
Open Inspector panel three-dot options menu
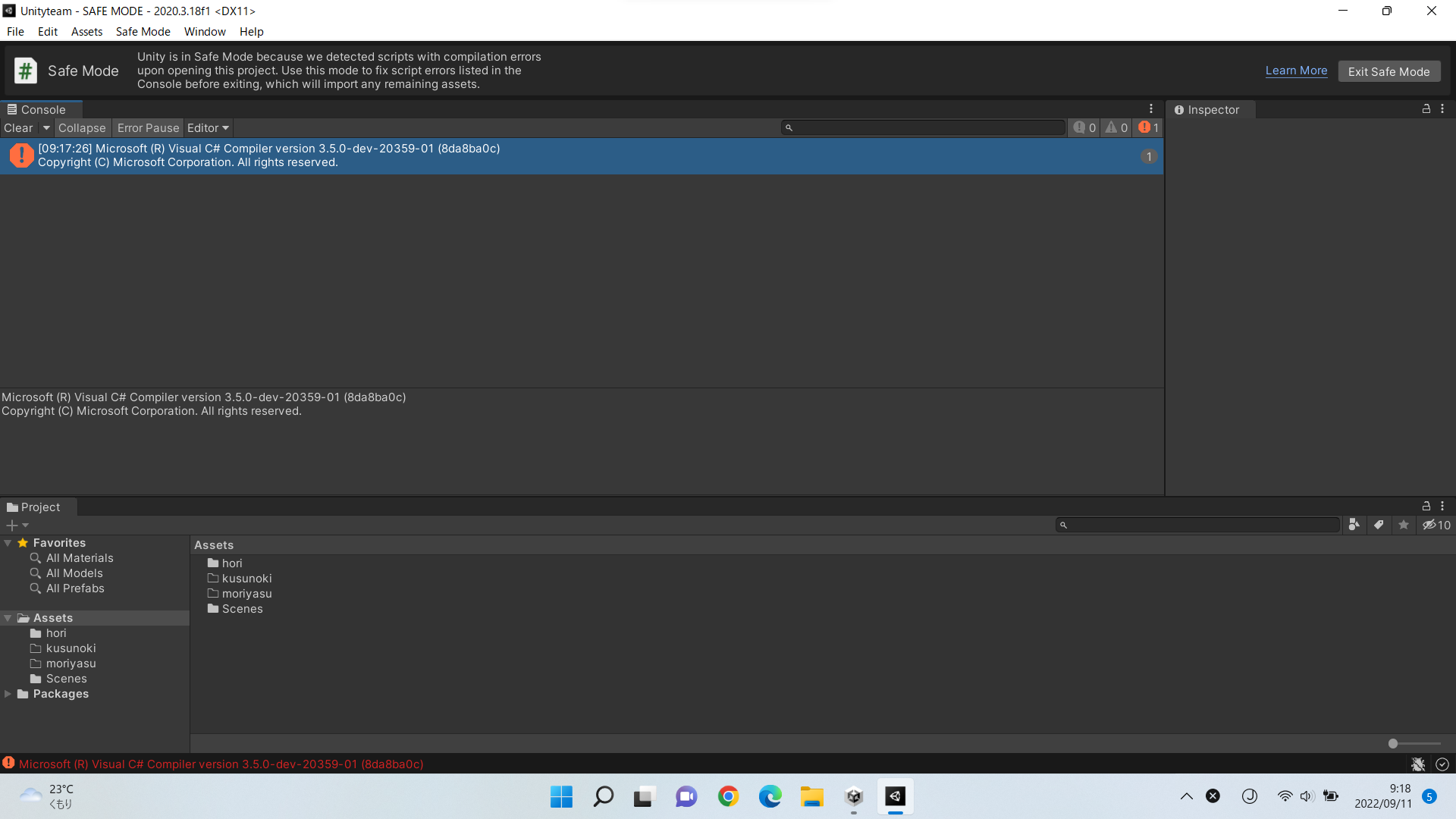pos(1442,109)
